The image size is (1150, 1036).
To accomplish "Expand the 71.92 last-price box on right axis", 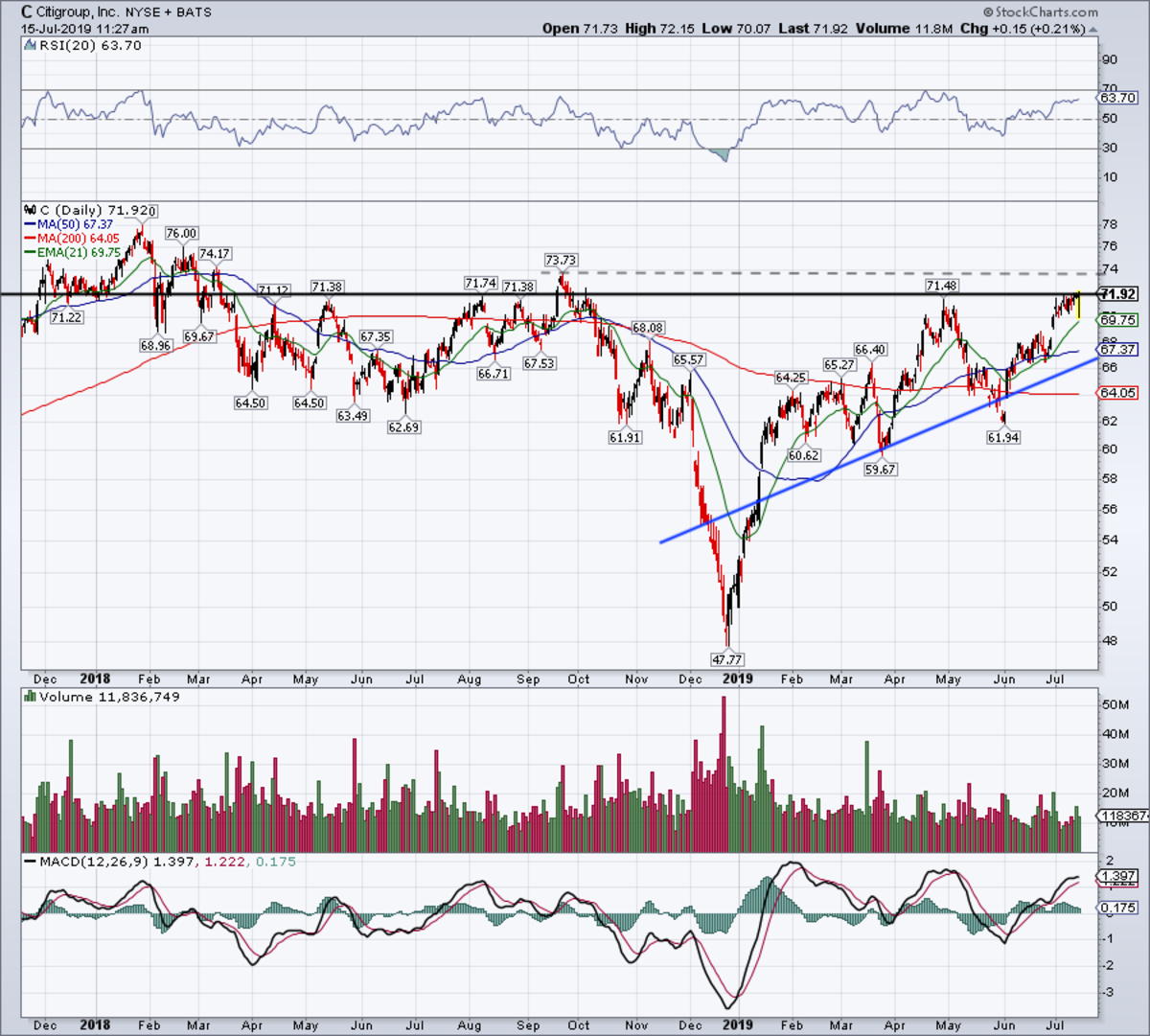I will [1121, 294].
